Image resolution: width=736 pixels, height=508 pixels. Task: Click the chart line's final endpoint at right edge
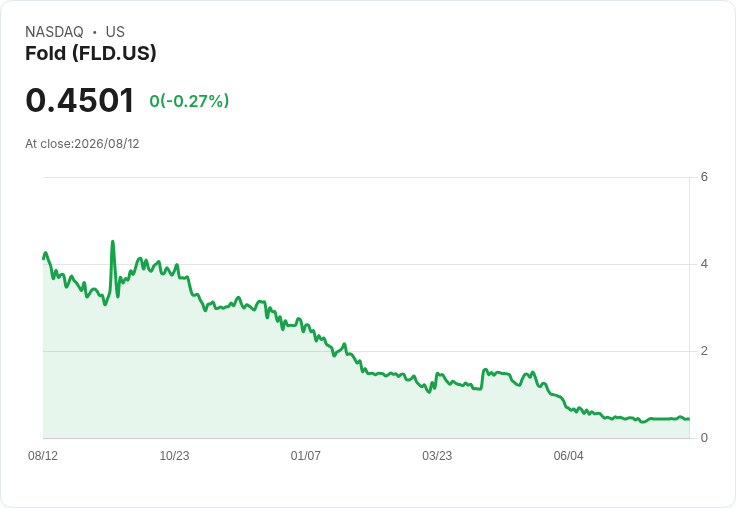[689, 419]
